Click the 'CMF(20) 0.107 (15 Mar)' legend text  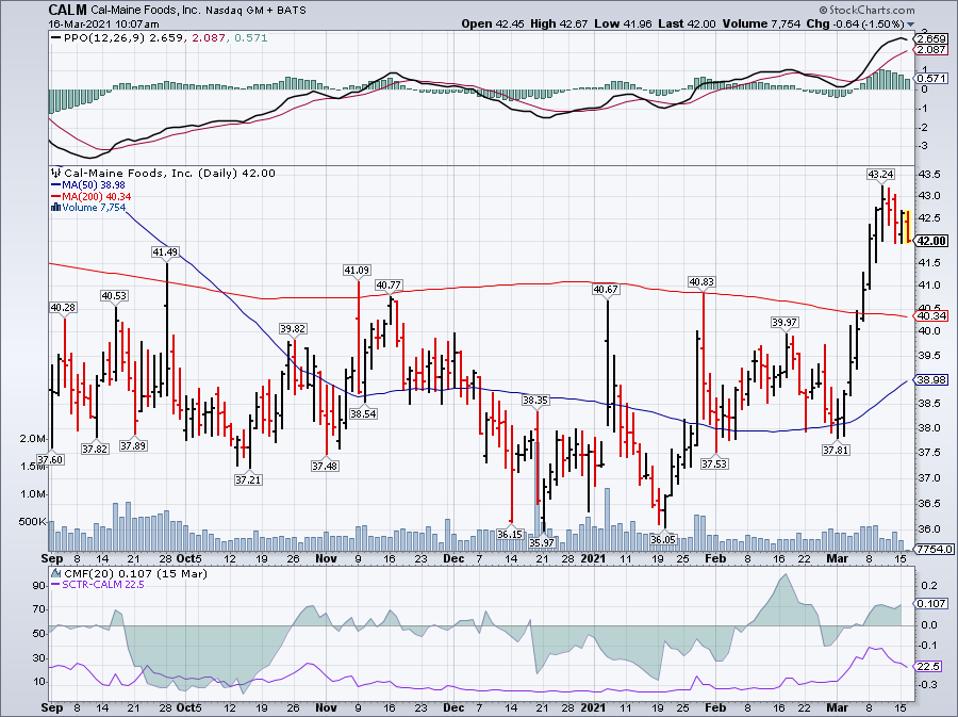[x=135, y=573]
